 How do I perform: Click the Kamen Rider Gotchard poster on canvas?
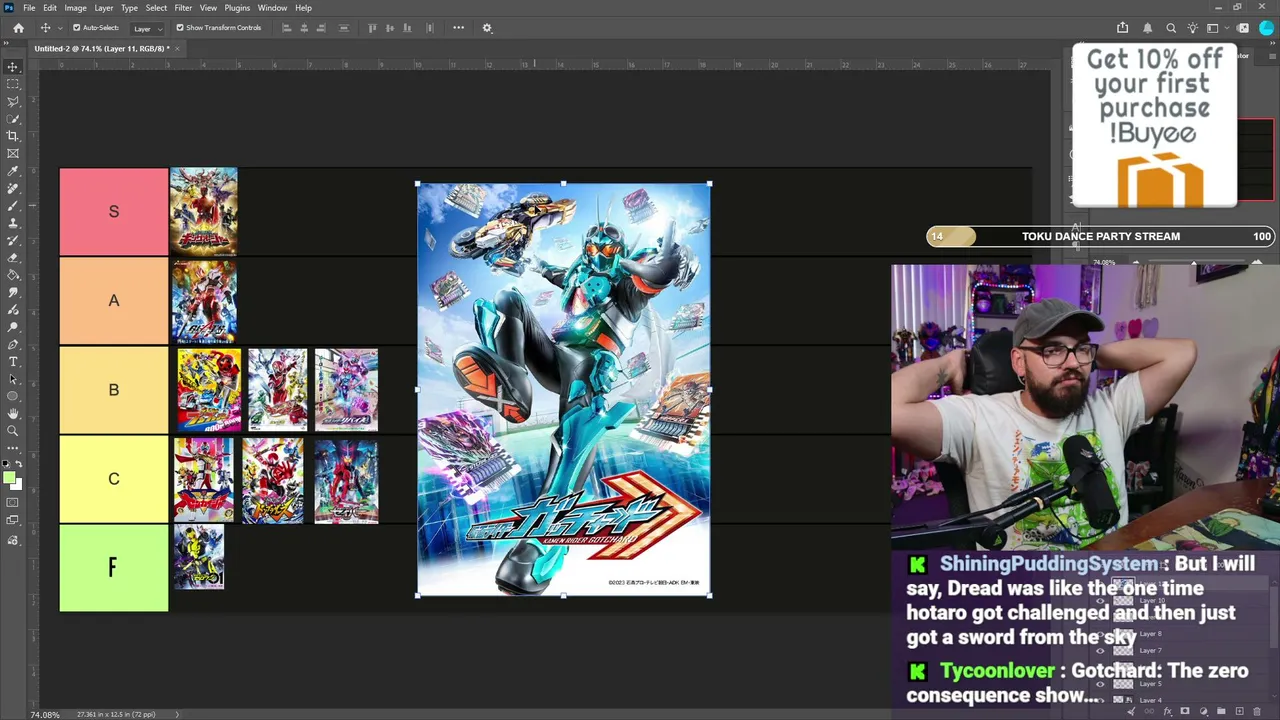pos(564,390)
